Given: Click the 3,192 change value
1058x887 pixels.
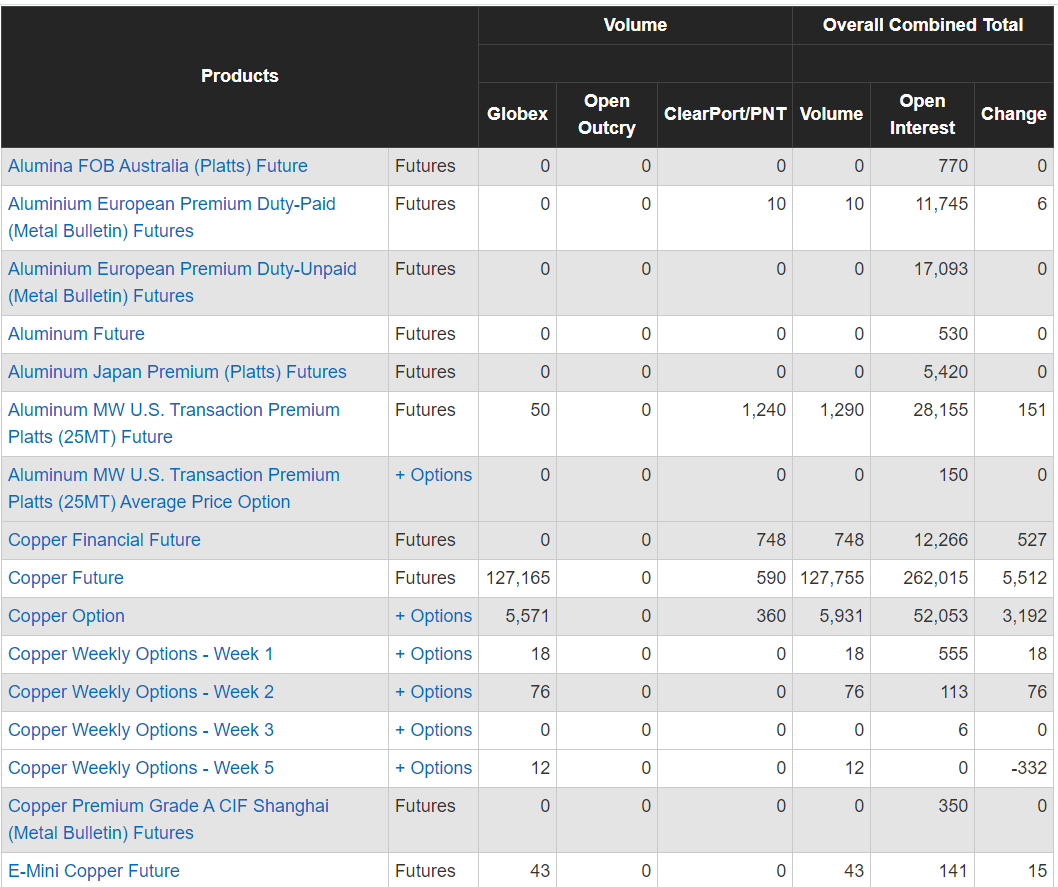Looking at the screenshot, I should pos(1024,616).
